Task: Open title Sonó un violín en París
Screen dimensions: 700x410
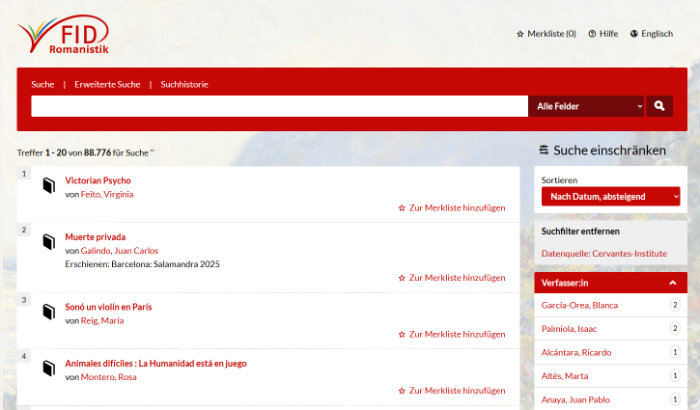Action: click(108, 307)
